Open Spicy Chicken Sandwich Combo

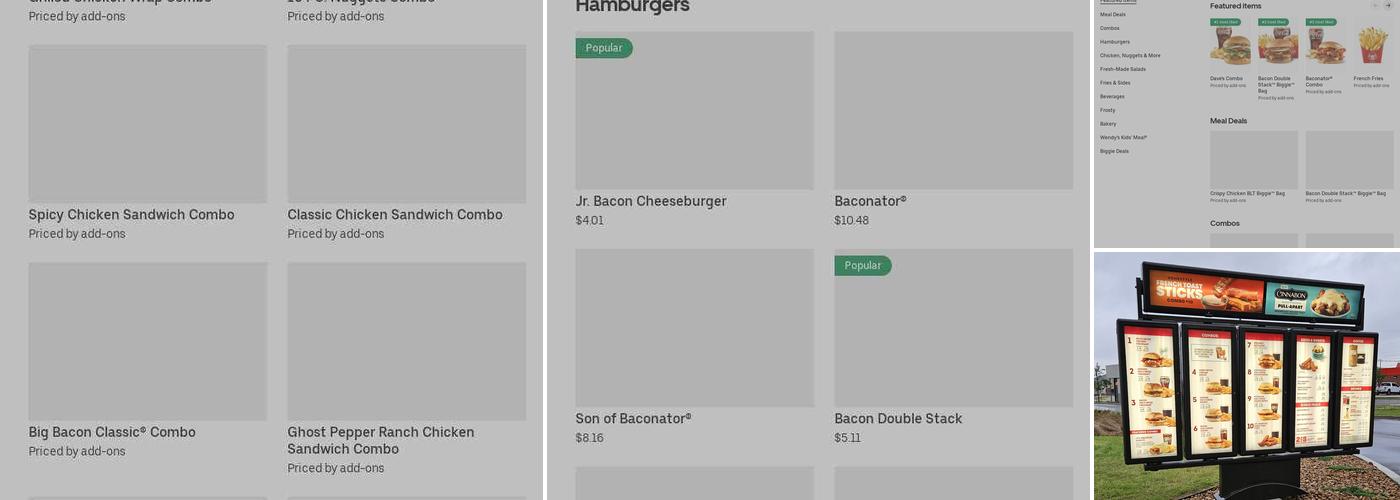(147, 124)
